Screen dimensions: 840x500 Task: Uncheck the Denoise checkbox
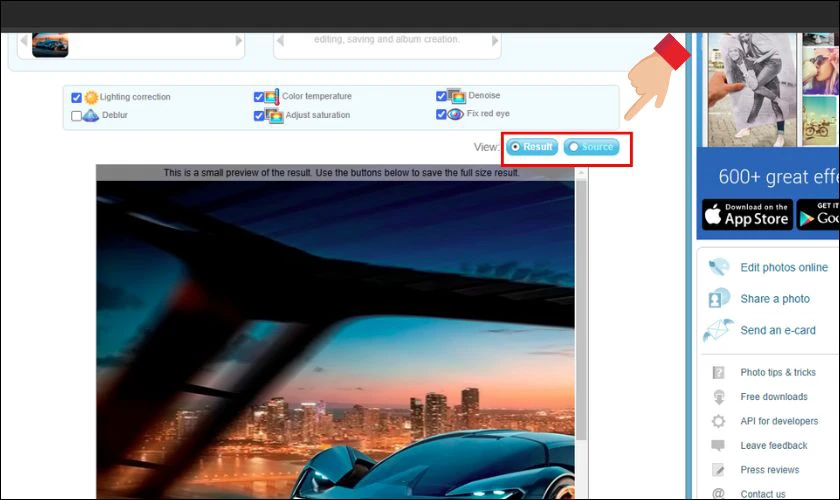(x=441, y=96)
